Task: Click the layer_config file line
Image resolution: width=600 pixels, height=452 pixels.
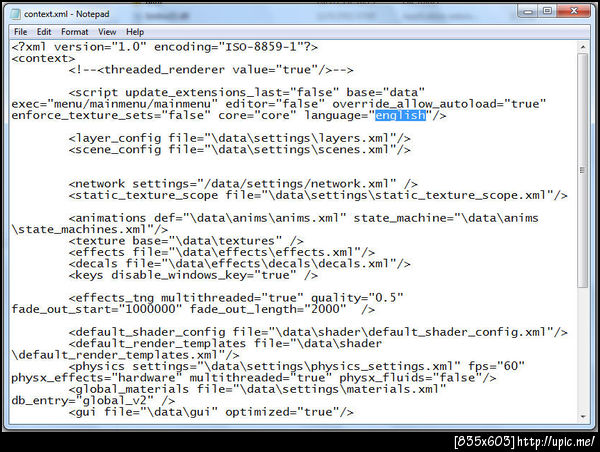Action: [240, 138]
